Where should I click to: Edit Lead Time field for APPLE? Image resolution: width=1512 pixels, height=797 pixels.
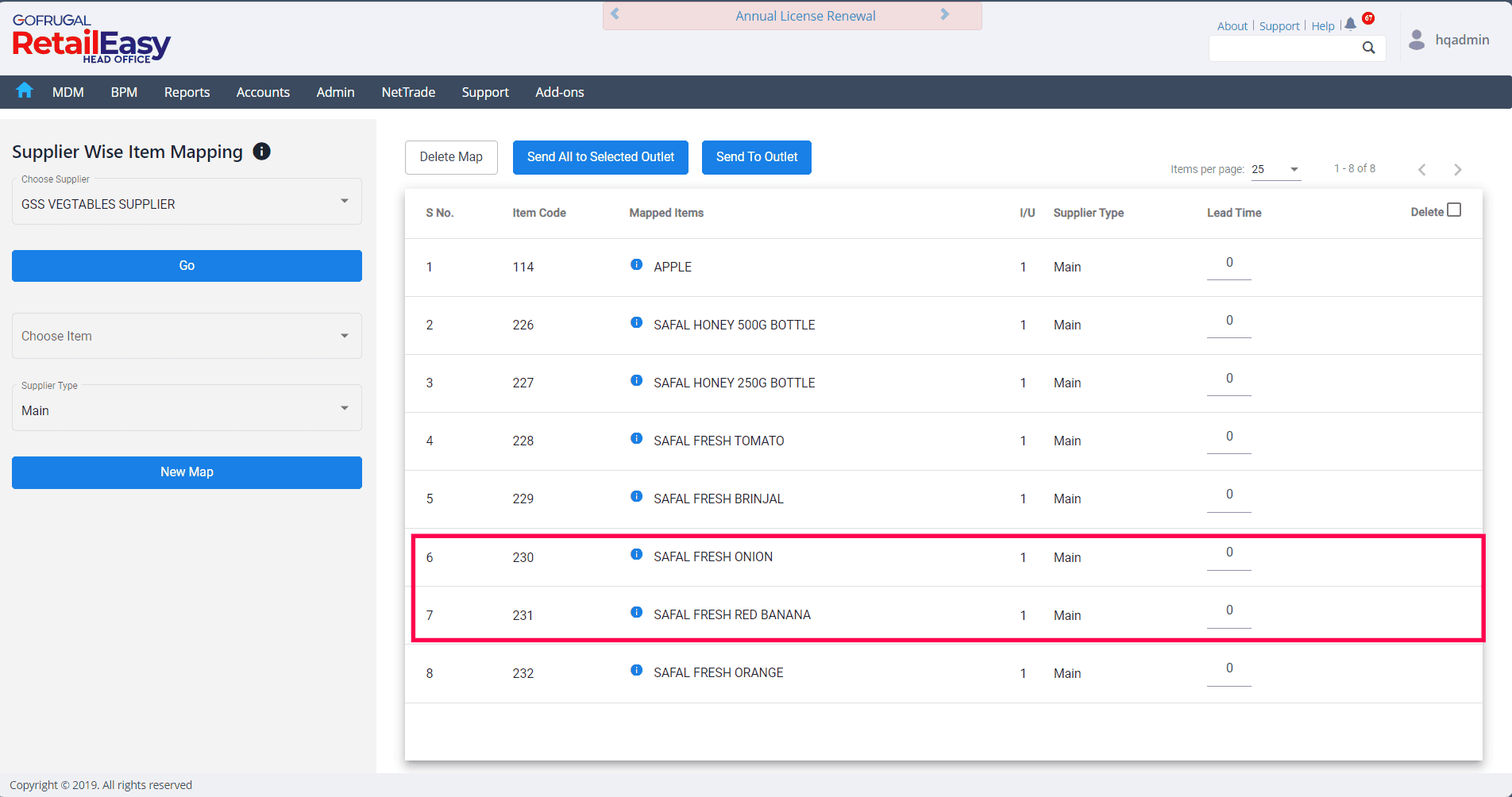(1229, 264)
